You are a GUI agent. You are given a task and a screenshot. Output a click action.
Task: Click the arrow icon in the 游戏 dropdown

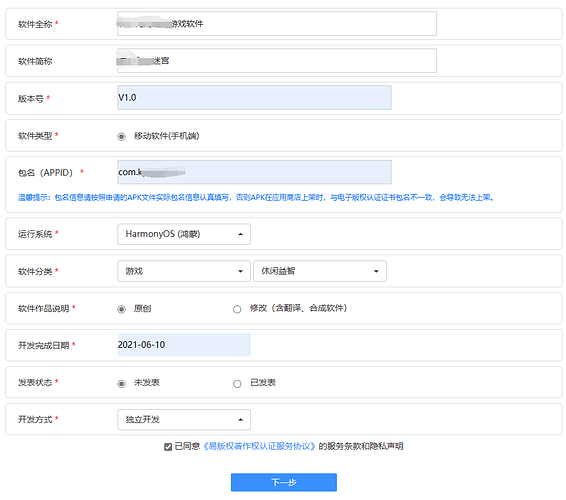[x=240, y=271]
